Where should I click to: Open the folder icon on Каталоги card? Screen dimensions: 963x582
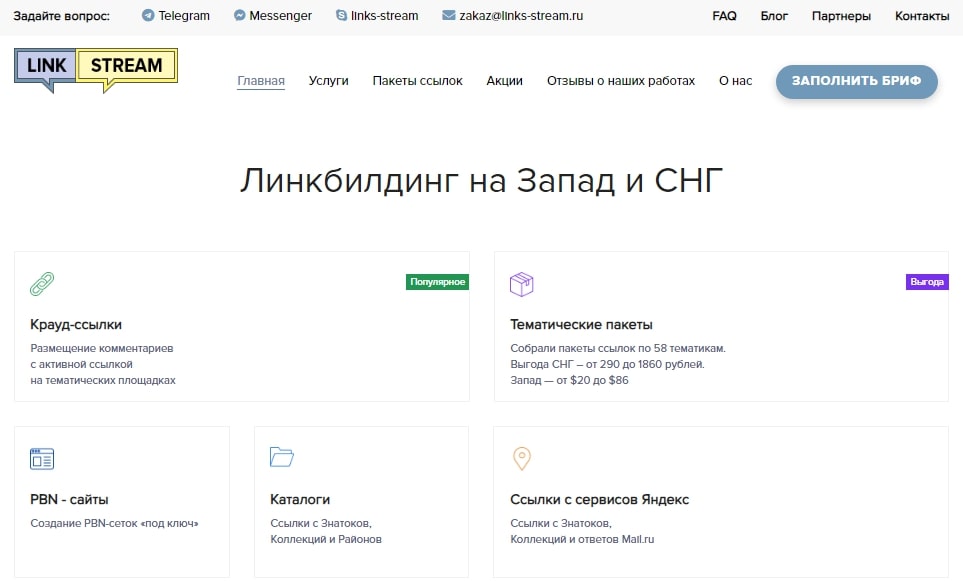coord(281,456)
